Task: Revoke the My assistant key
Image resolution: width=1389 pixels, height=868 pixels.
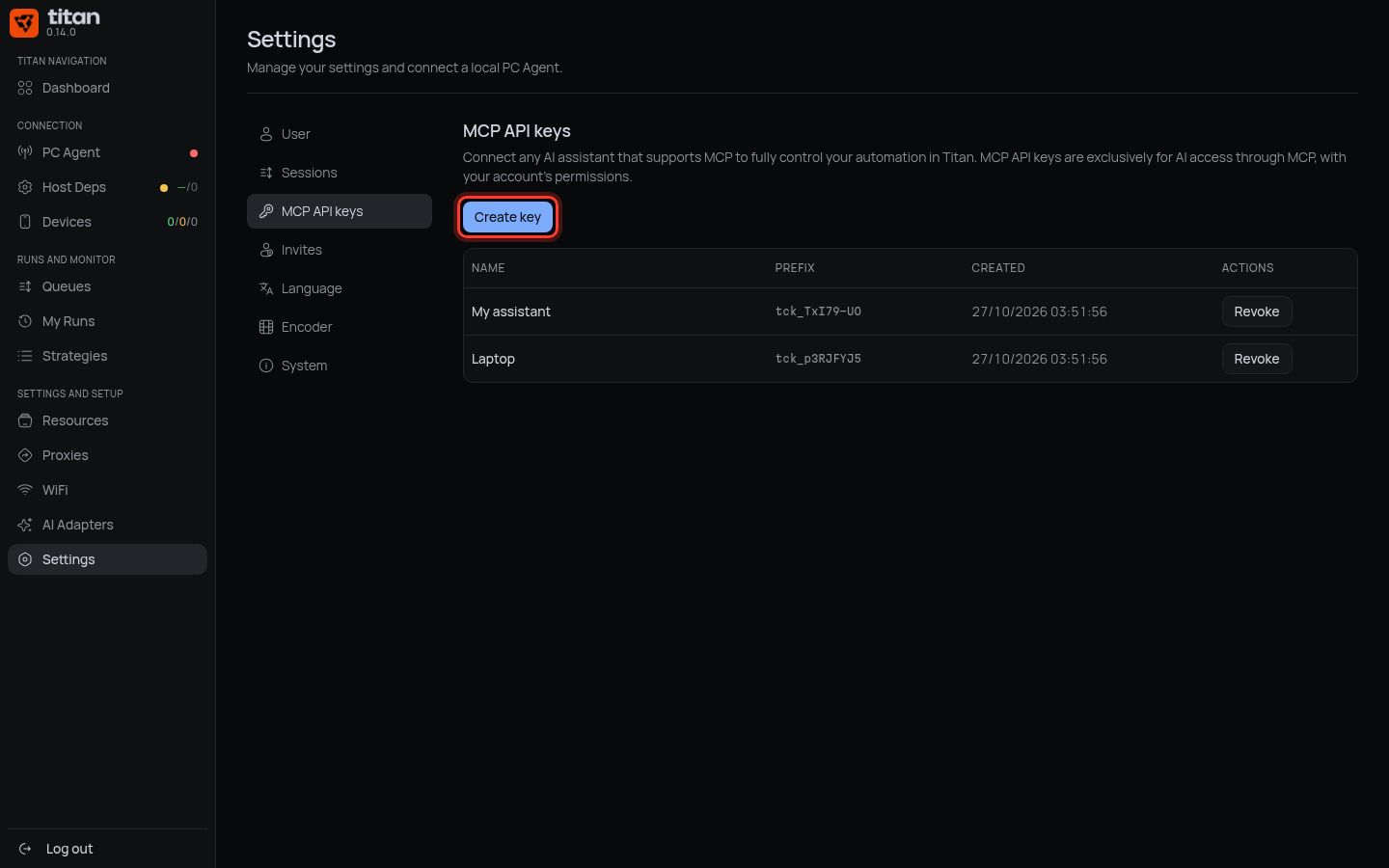Action: (x=1257, y=312)
